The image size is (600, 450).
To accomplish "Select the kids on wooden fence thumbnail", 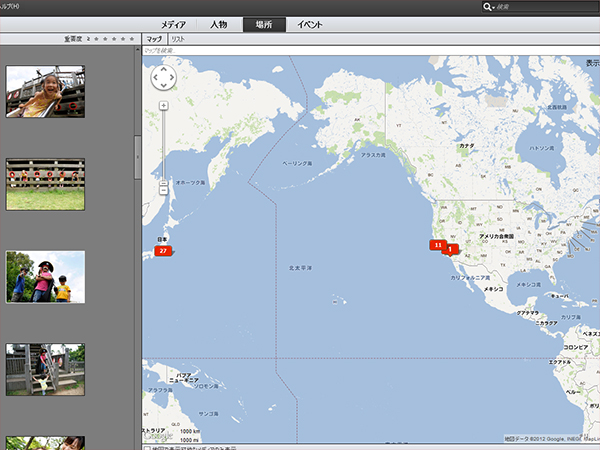I will coord(46,184).
